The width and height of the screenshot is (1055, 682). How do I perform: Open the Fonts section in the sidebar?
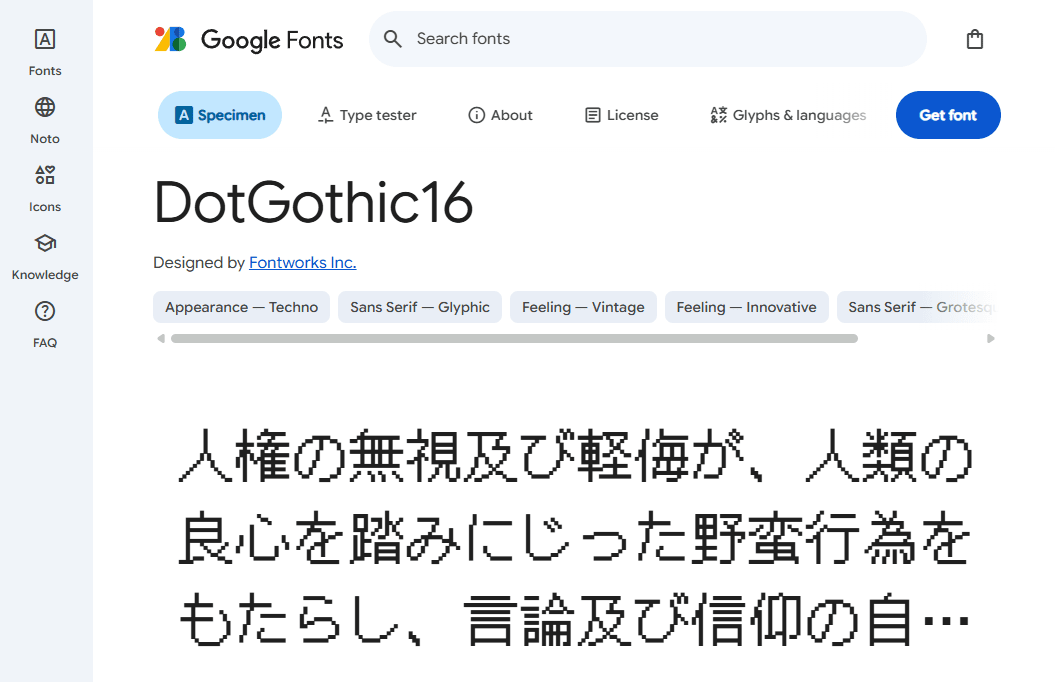pyautogui.click(x=44, y=50)
